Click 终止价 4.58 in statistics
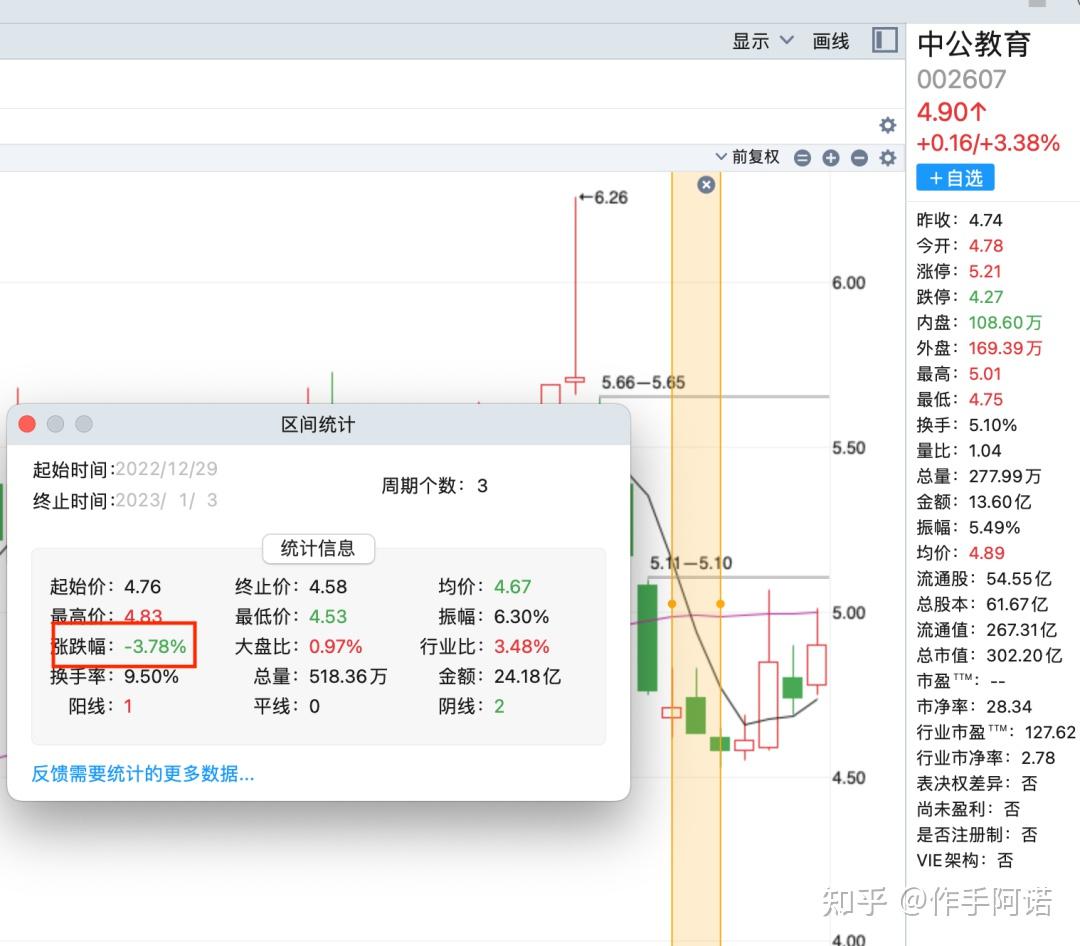Viewport: 1080px width, 946px height. point(328,587)
